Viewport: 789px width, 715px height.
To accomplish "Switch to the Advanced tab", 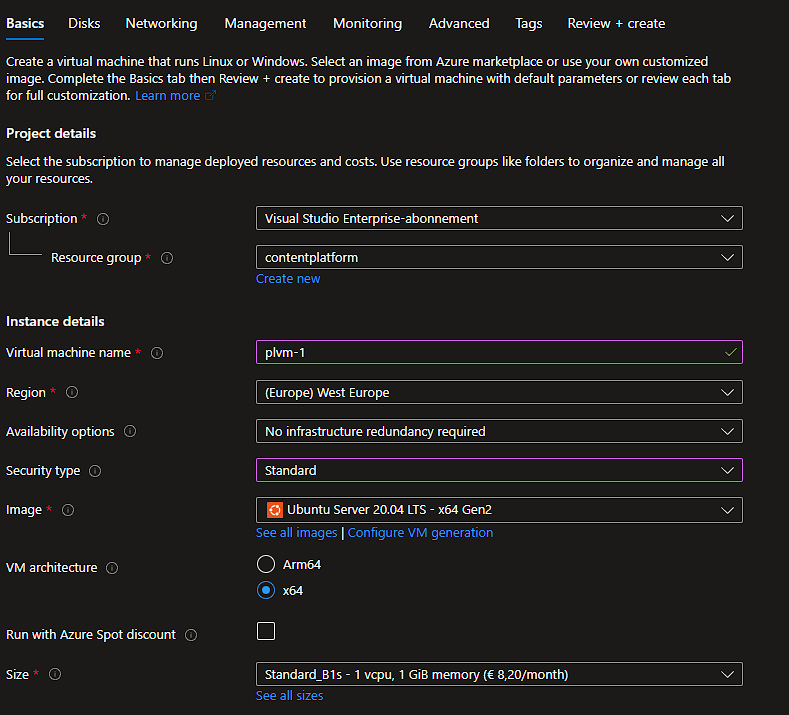I will (x=459, y=24).
